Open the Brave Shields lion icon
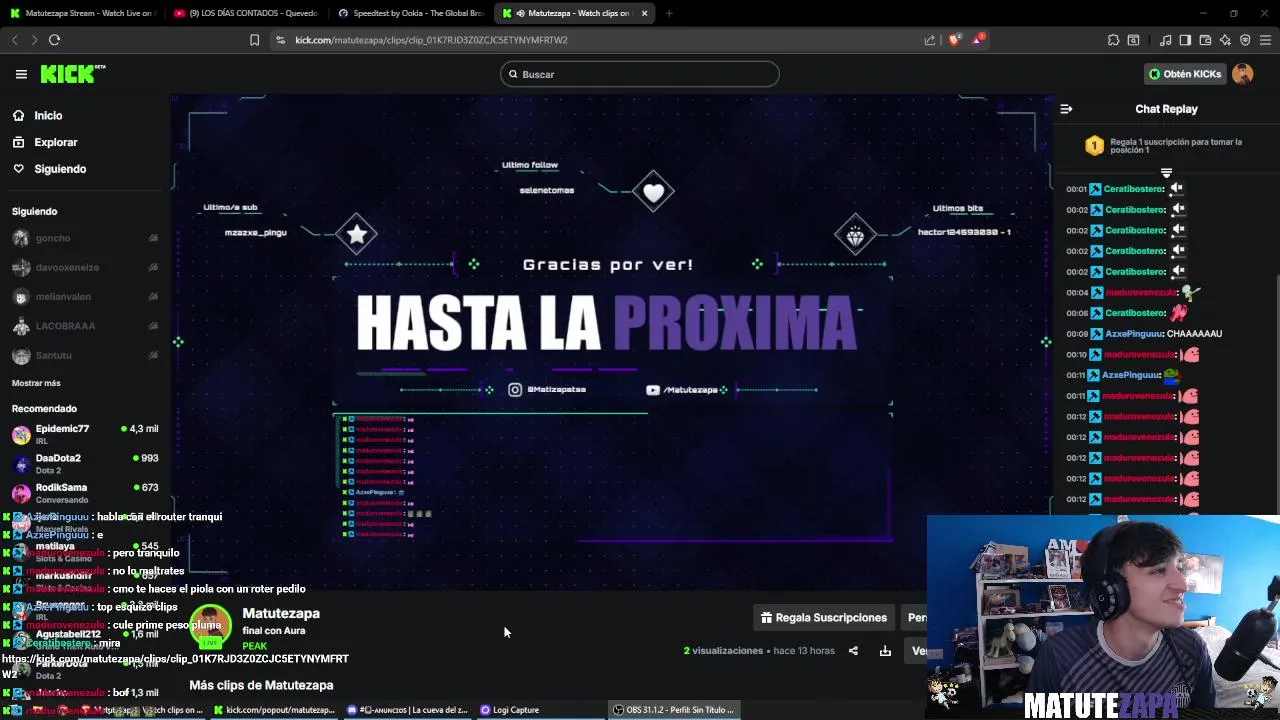1280x720 pixels. pos(955,40)
